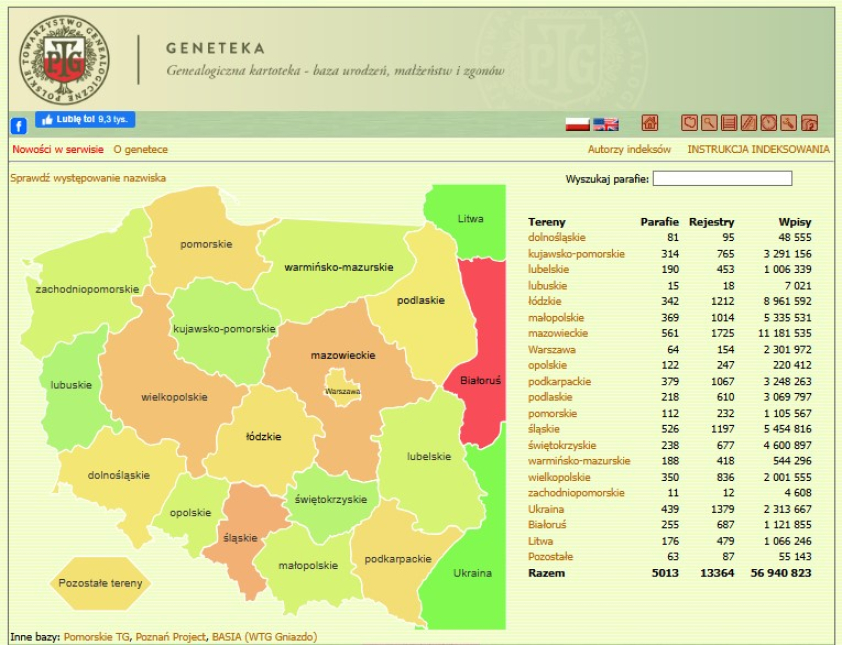Viewport: 842px width, 645px height.
Task: Open INSTRUKCJA INDEKSOWANIA page
Action: click(x=758, y=149)
